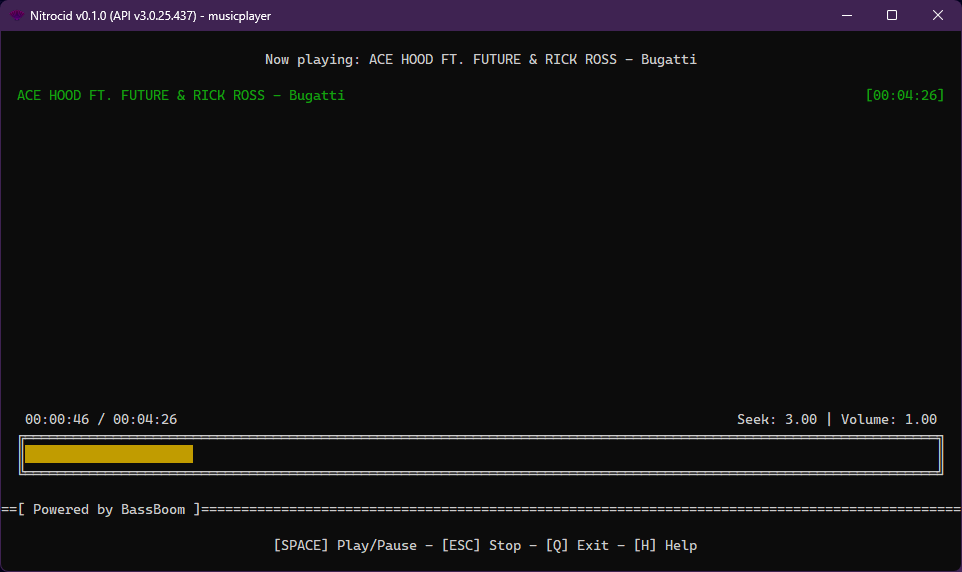Click the Nitrocid app icon in title bar
Image resolution: width=962 pixels, height=572 pixels.
(x=17, y=16)
